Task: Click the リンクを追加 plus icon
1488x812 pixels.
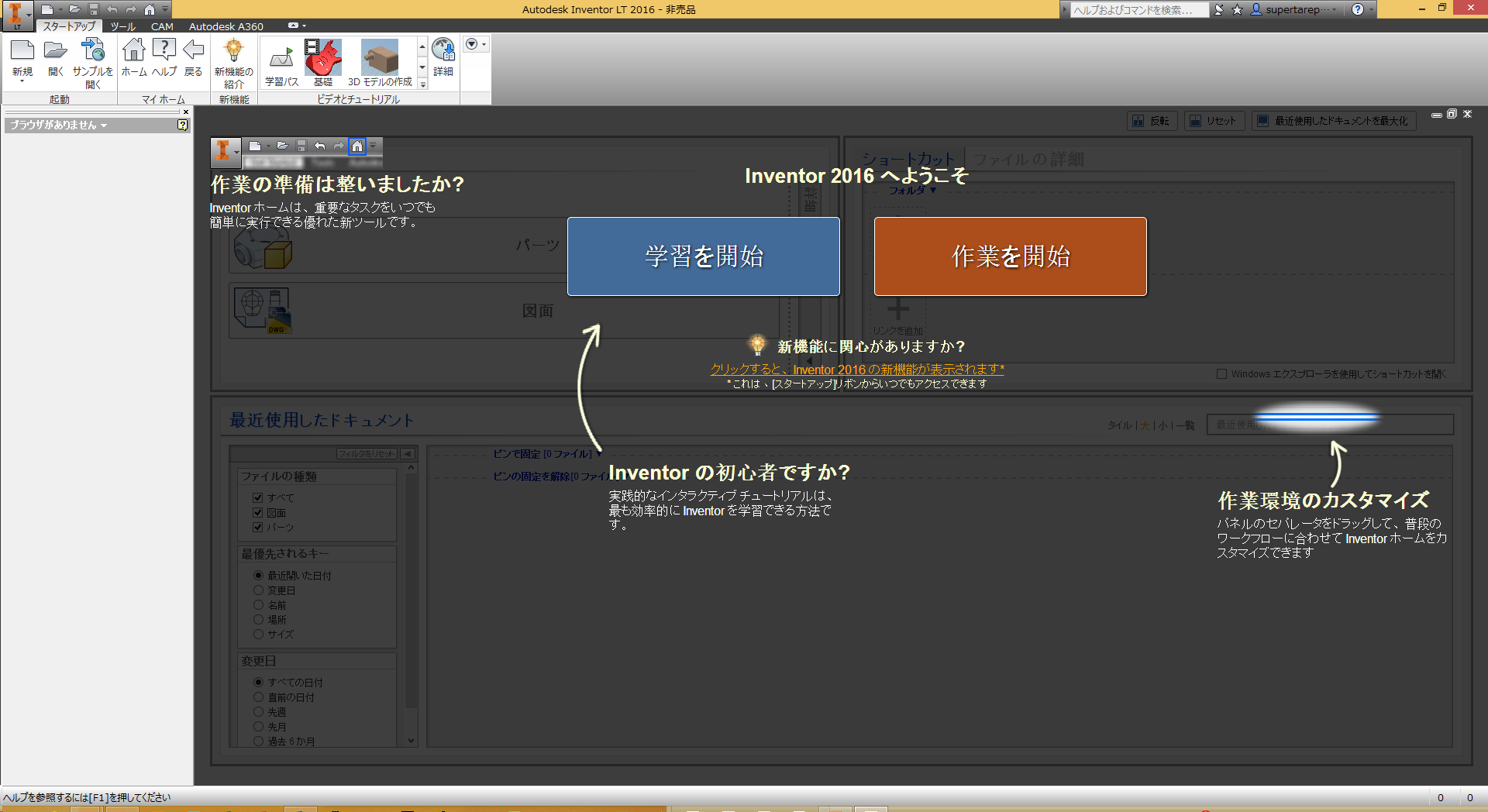Action: (x=898, y=309)
